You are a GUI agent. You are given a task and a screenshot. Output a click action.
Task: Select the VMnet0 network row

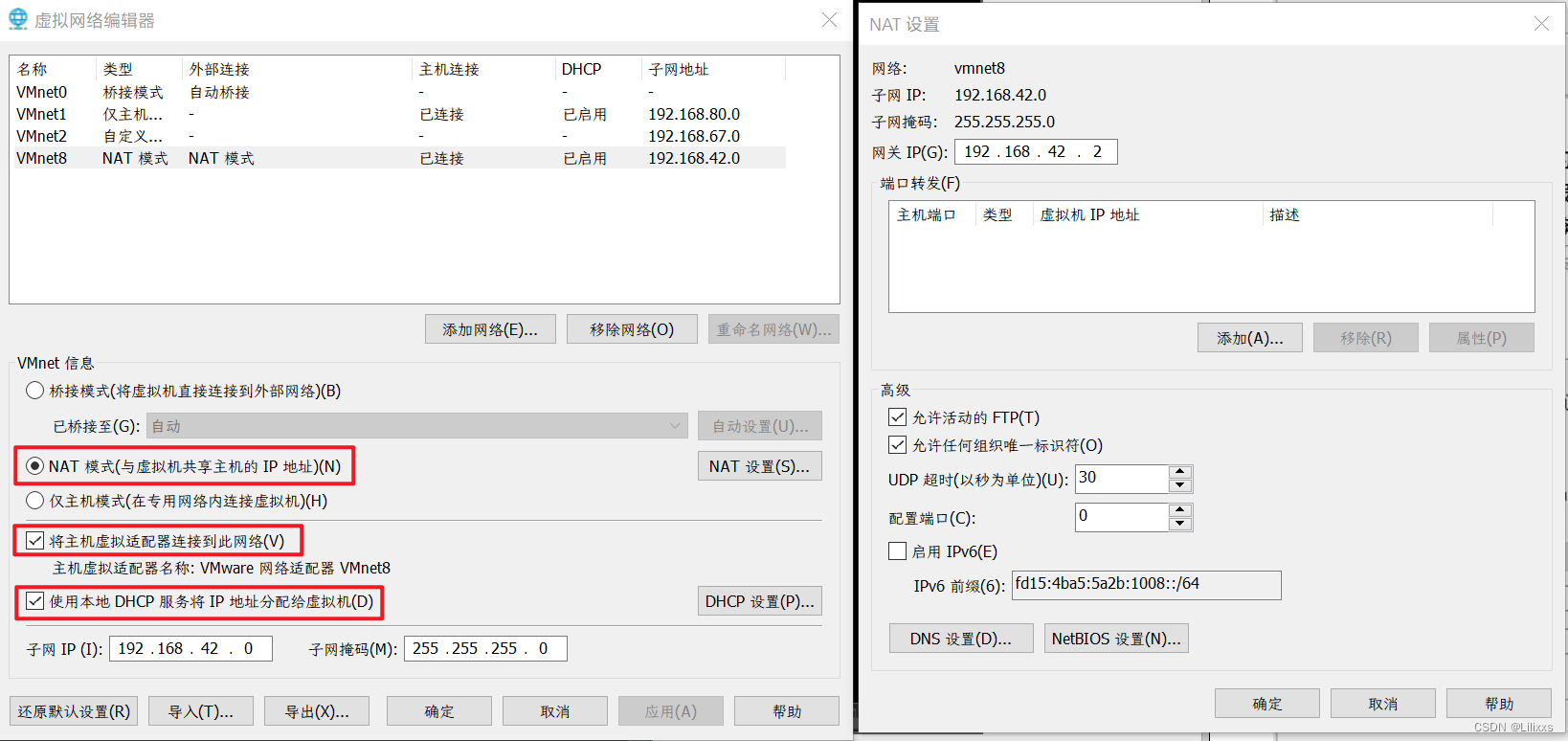pos(398,92)
